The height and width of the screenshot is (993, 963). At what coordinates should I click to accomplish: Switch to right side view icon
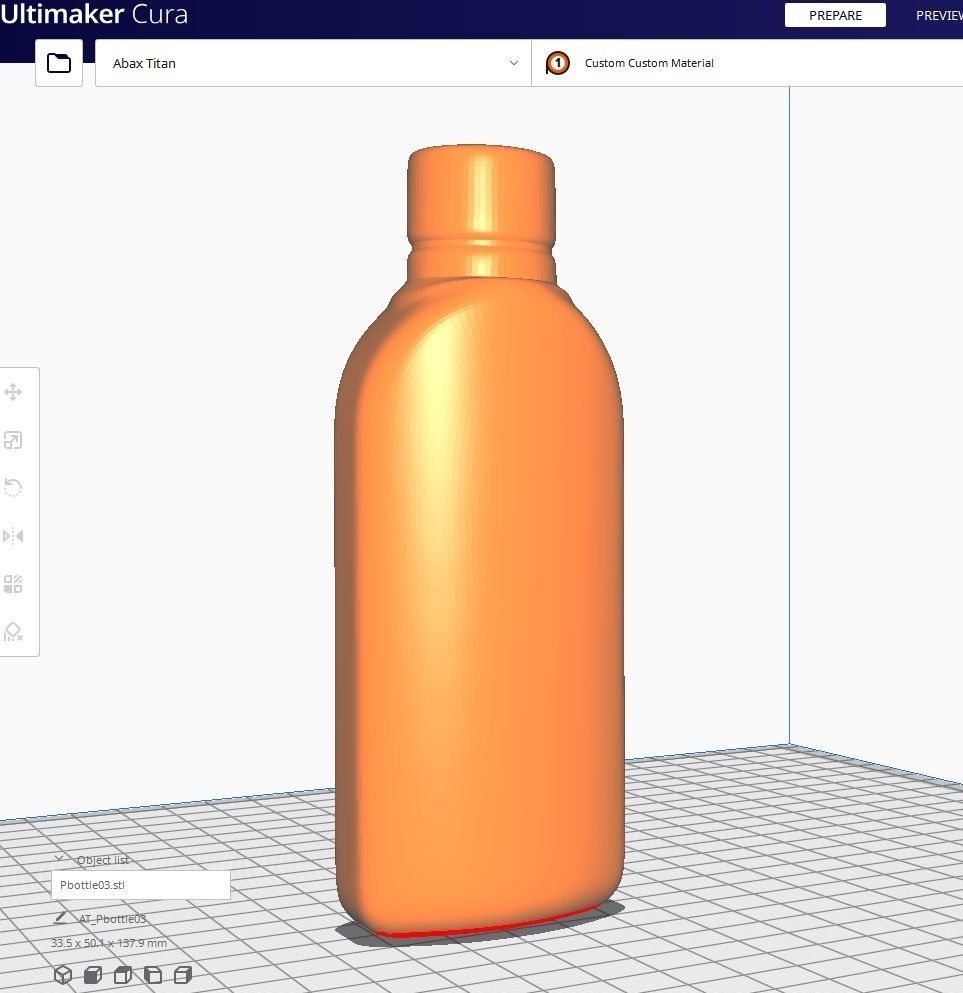tap(183, 975)
